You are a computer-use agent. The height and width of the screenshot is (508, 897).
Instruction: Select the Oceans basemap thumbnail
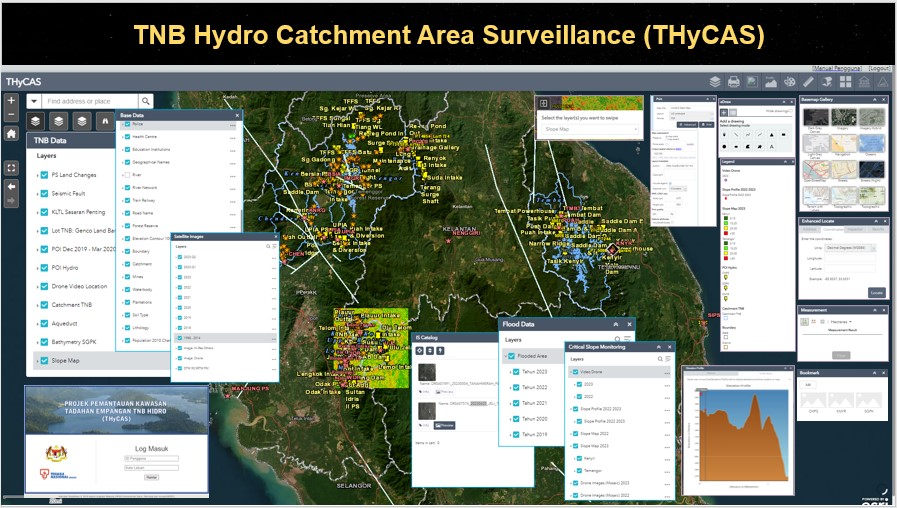pos(871,143)
